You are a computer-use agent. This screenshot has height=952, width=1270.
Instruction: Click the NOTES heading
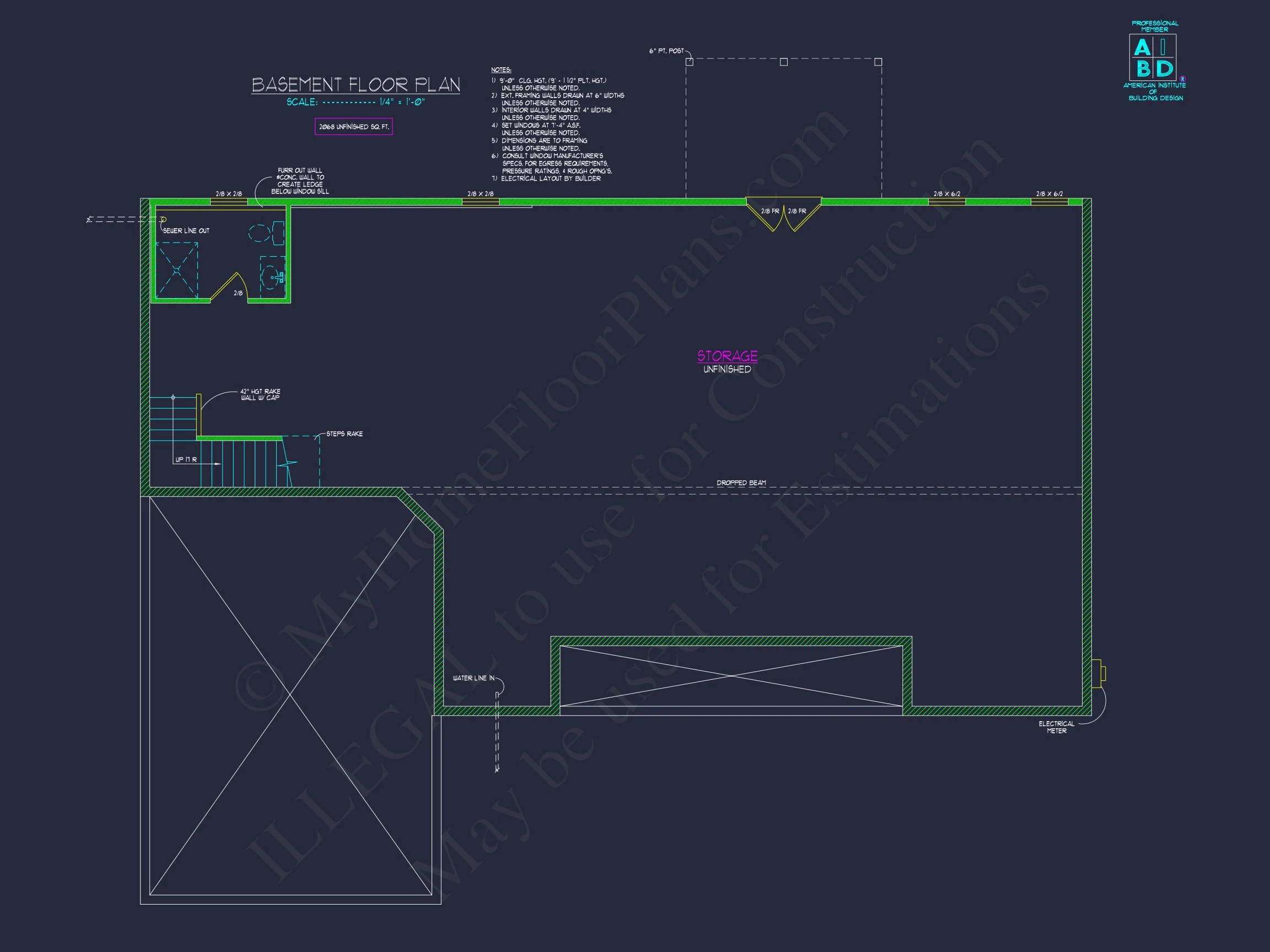click(501, 70)
